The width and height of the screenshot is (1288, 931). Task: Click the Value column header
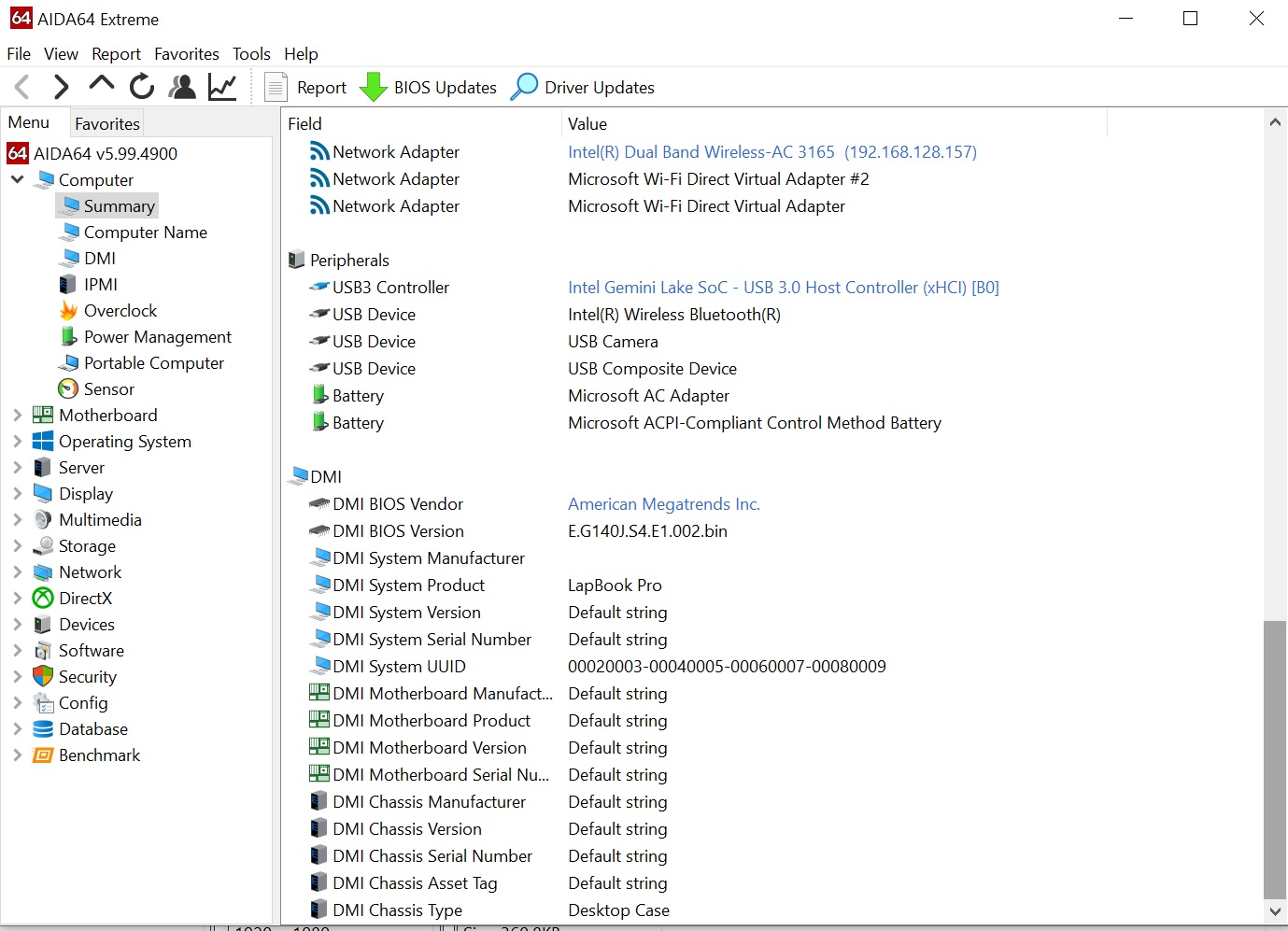834,123
